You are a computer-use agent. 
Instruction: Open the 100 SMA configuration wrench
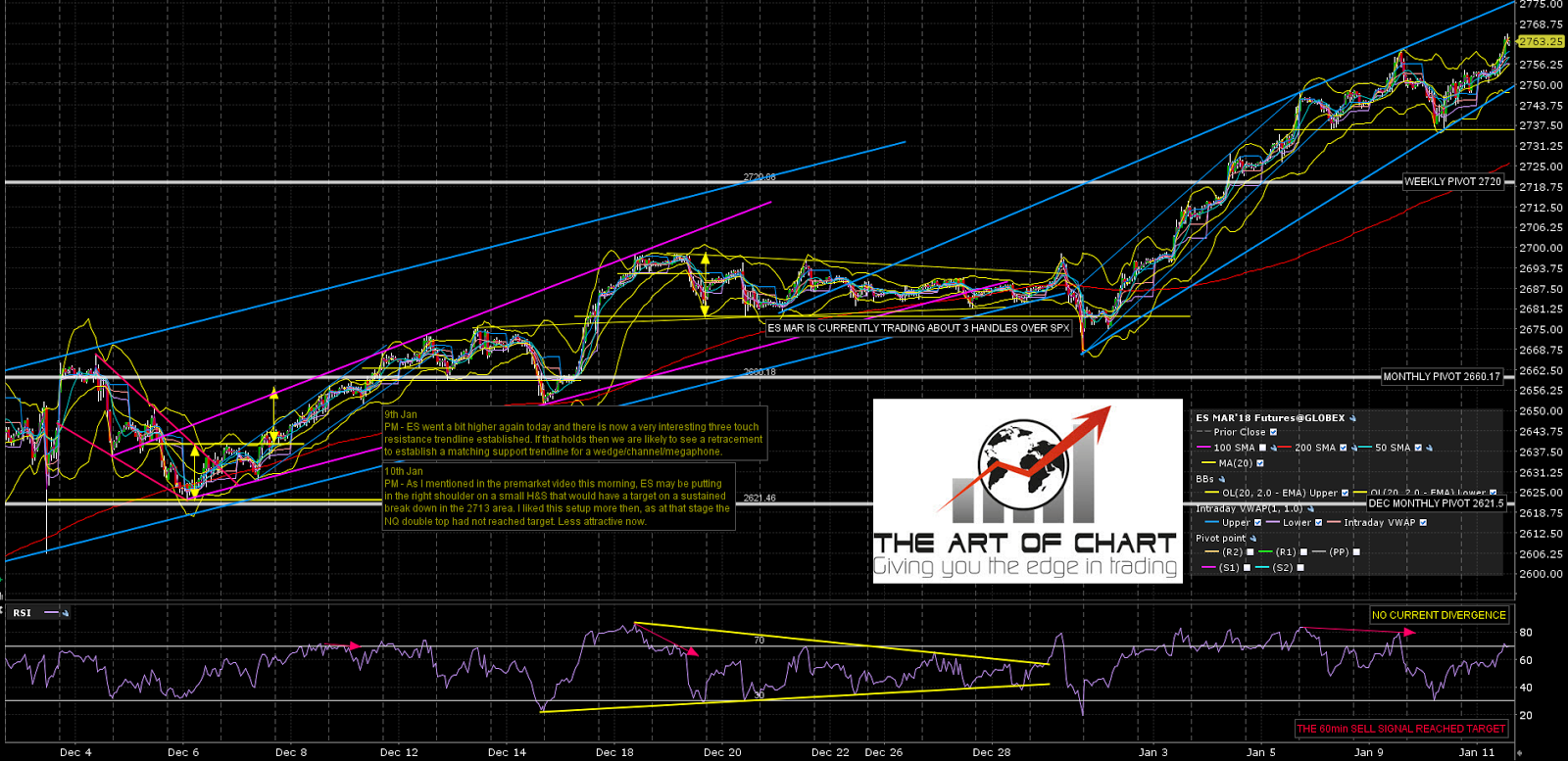[x=1274, y=448]
